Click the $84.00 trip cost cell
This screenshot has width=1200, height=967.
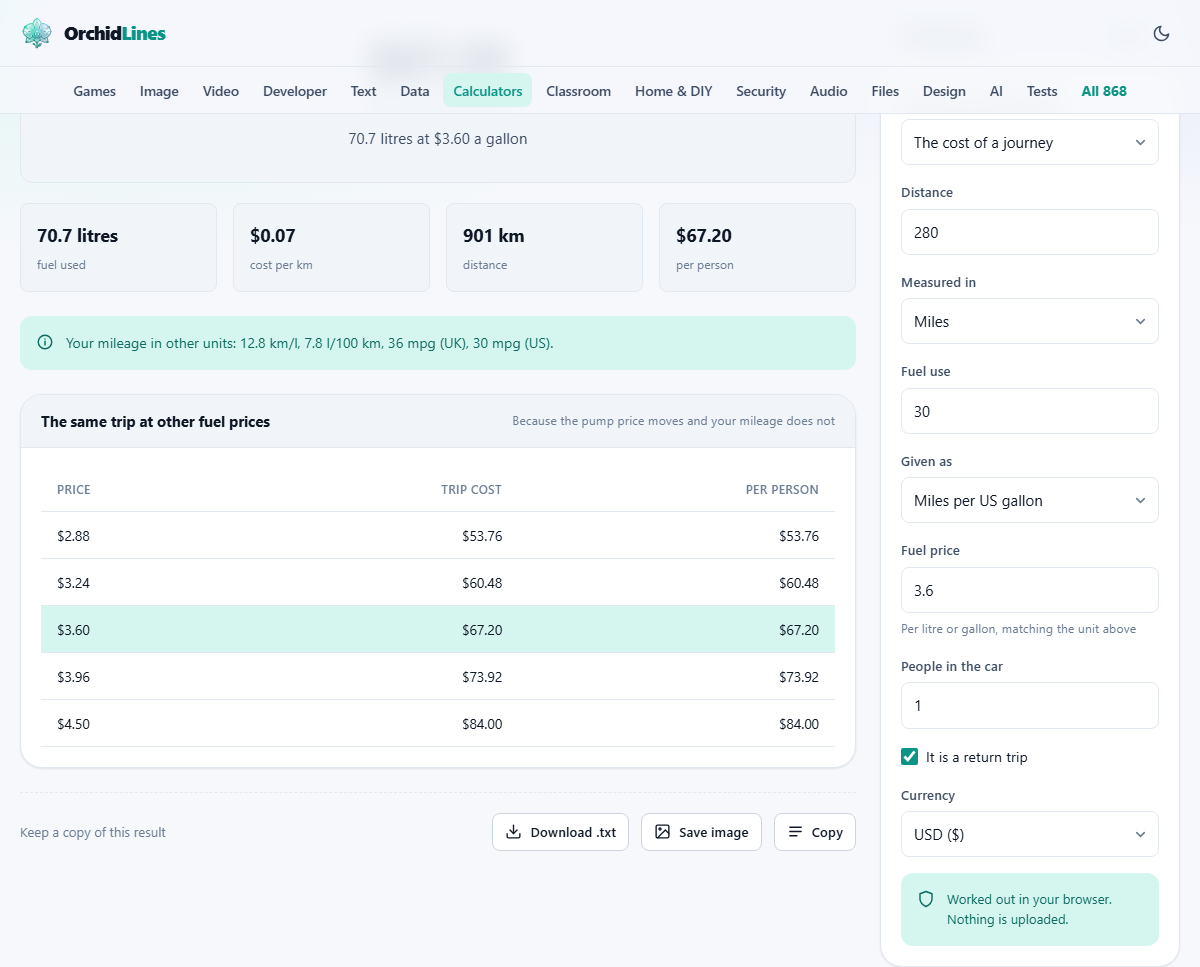click(482, 724)
